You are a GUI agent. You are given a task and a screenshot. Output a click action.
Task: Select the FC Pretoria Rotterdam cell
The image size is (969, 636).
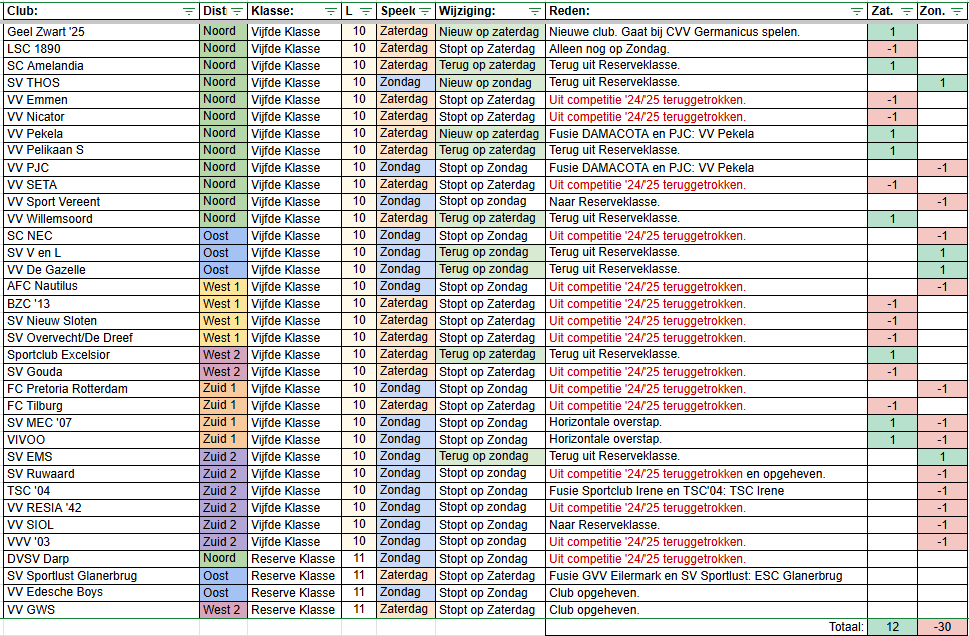(101, 389)
